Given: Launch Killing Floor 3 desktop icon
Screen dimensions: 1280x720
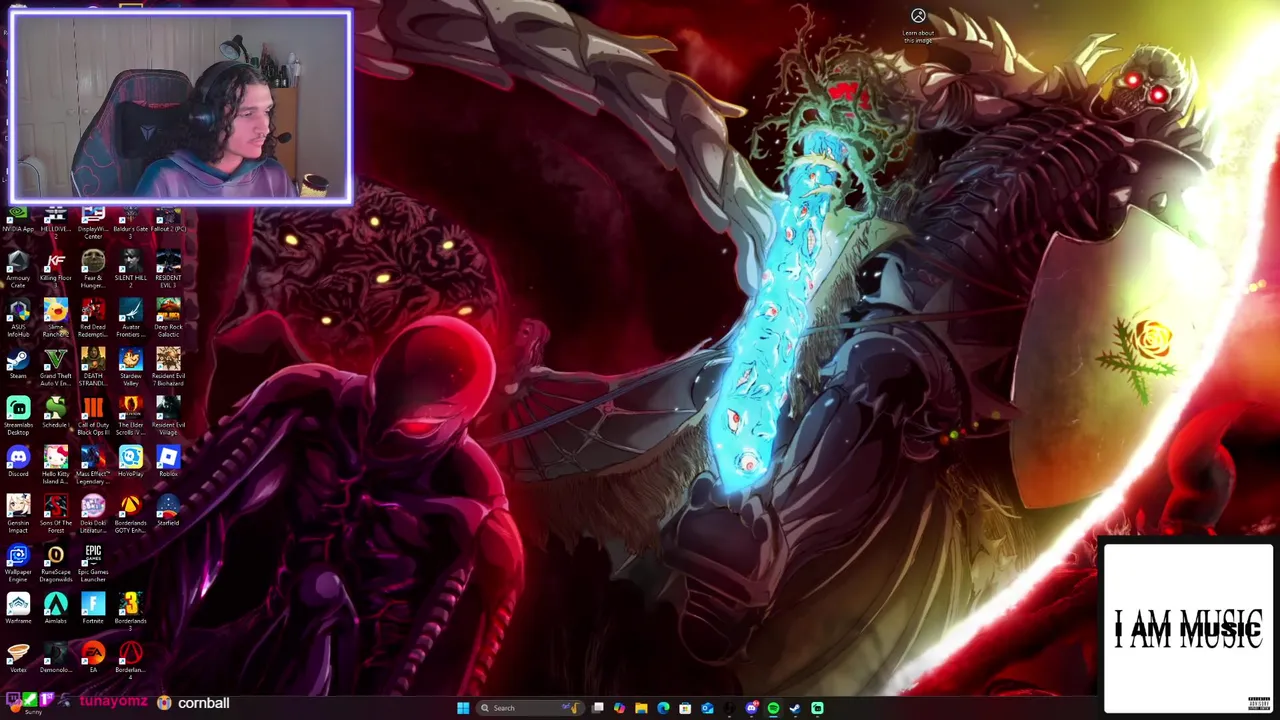Looking at the screenshot, I should click(55, 266).
